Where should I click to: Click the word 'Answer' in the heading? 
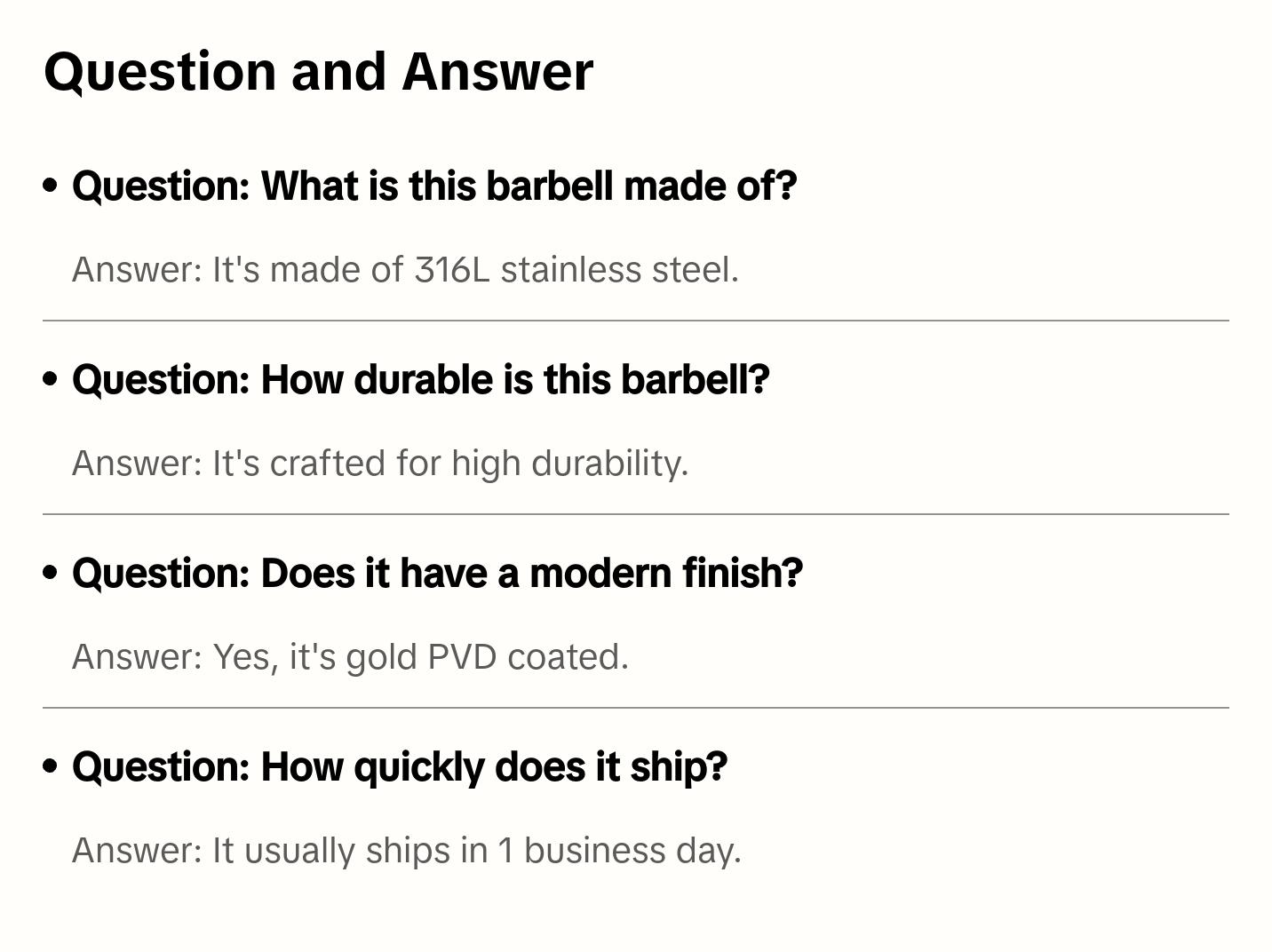[497, 72]
